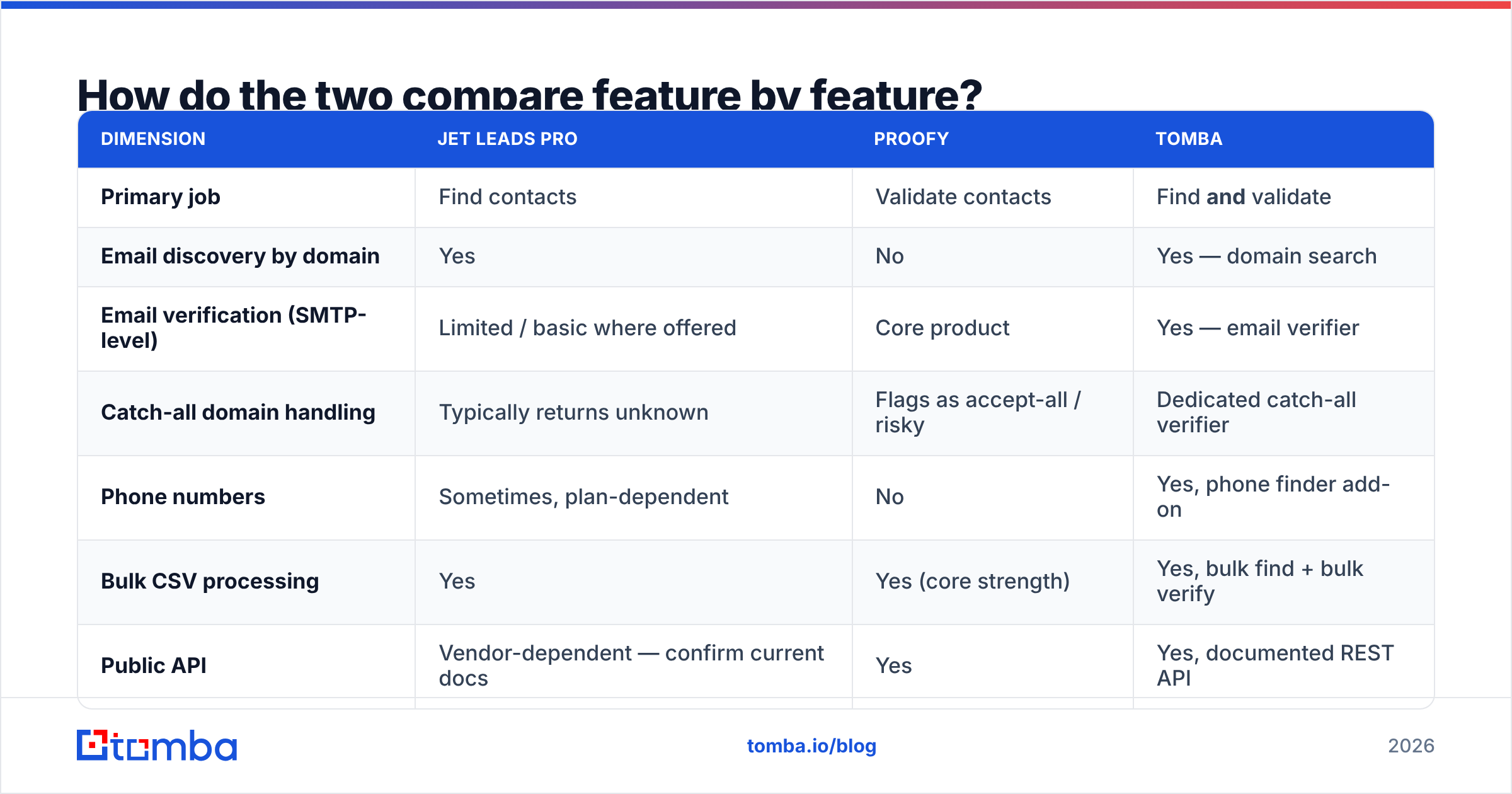Click 'Email verification (SMTP-level)' row label
Image resolution: width=1512 pixels, height=794 pixels.
point(234,328)
